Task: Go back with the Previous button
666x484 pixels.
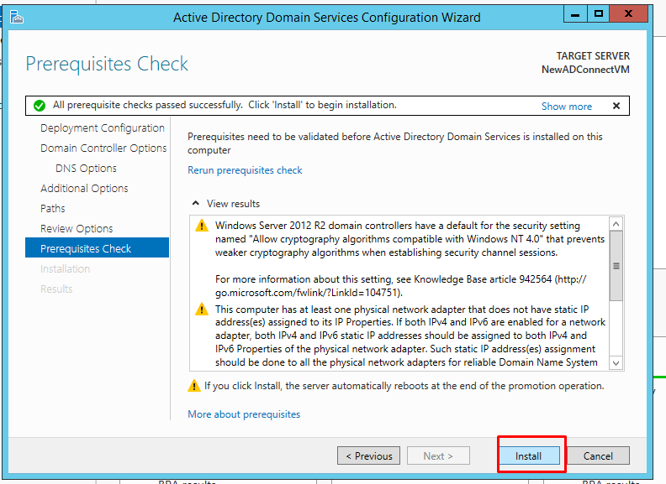Action: point(368,456)
